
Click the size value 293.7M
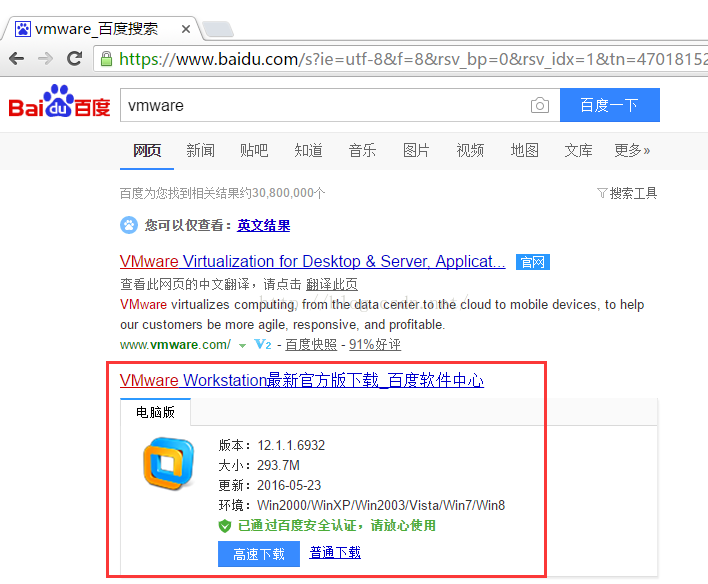click(279, 465)
